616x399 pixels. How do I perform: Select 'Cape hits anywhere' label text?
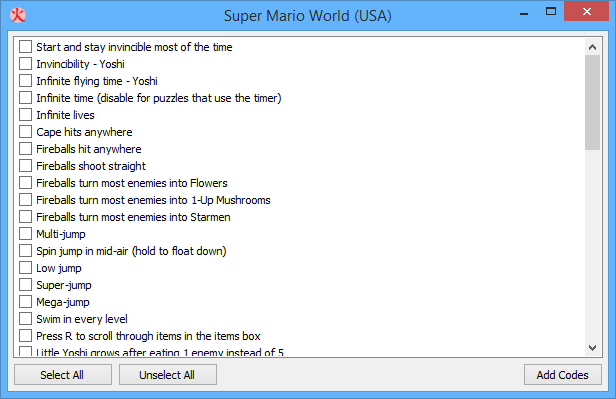coord(84,132)
